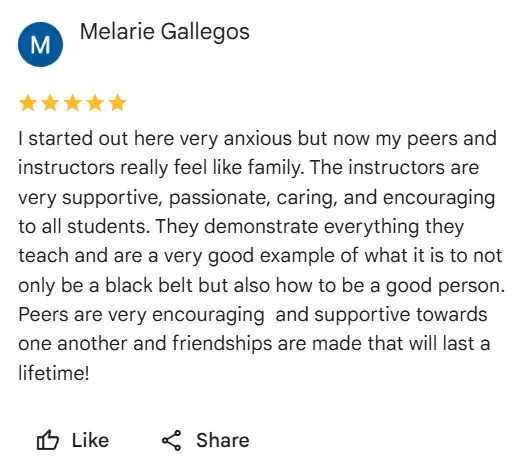Screen dimensions: 532x472
Task: Click the blue M avatar circle
Action: tap(40, 44)
